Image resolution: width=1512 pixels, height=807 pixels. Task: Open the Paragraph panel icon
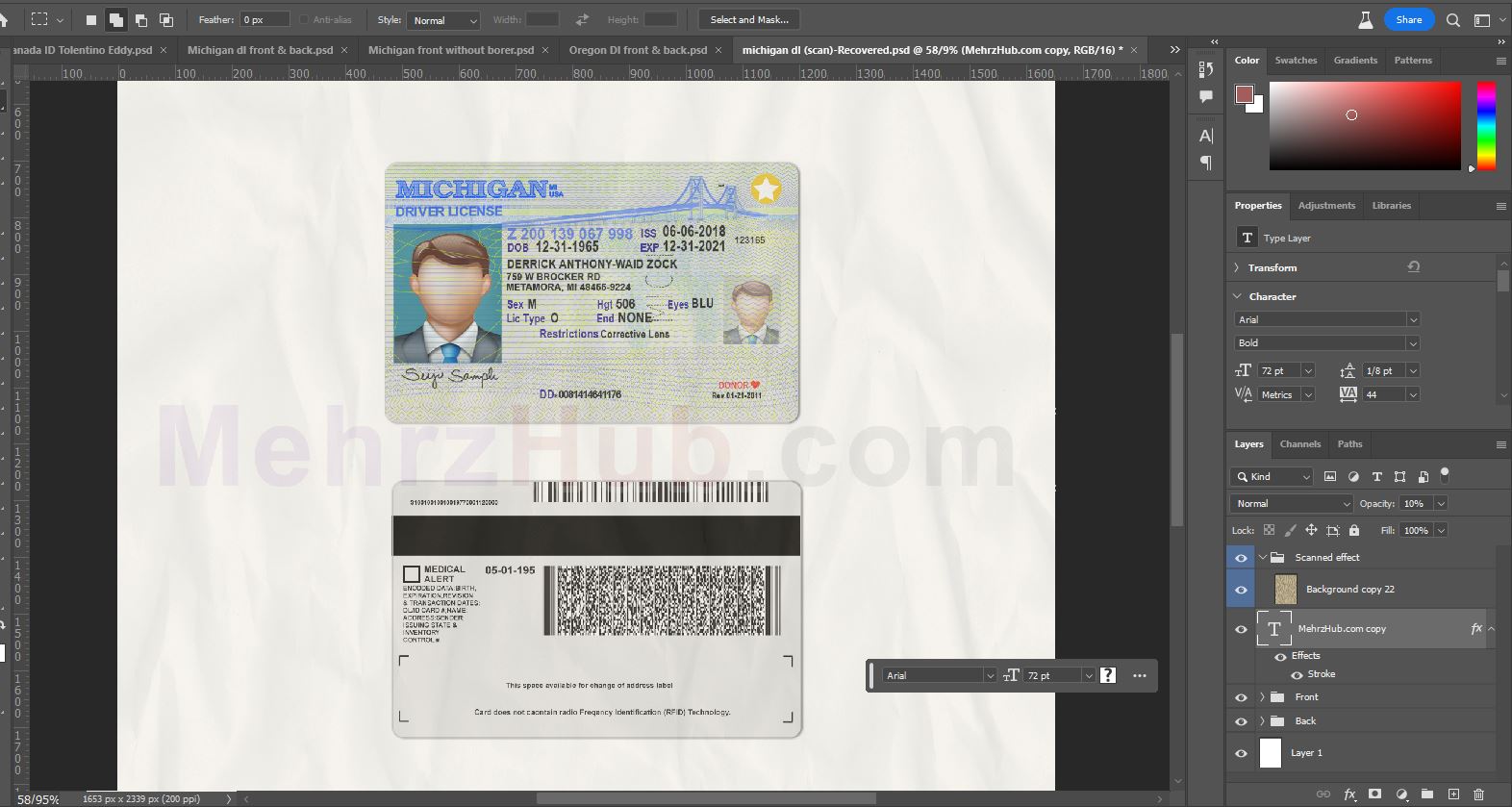pyautogui.click(x=1206, y=163)
